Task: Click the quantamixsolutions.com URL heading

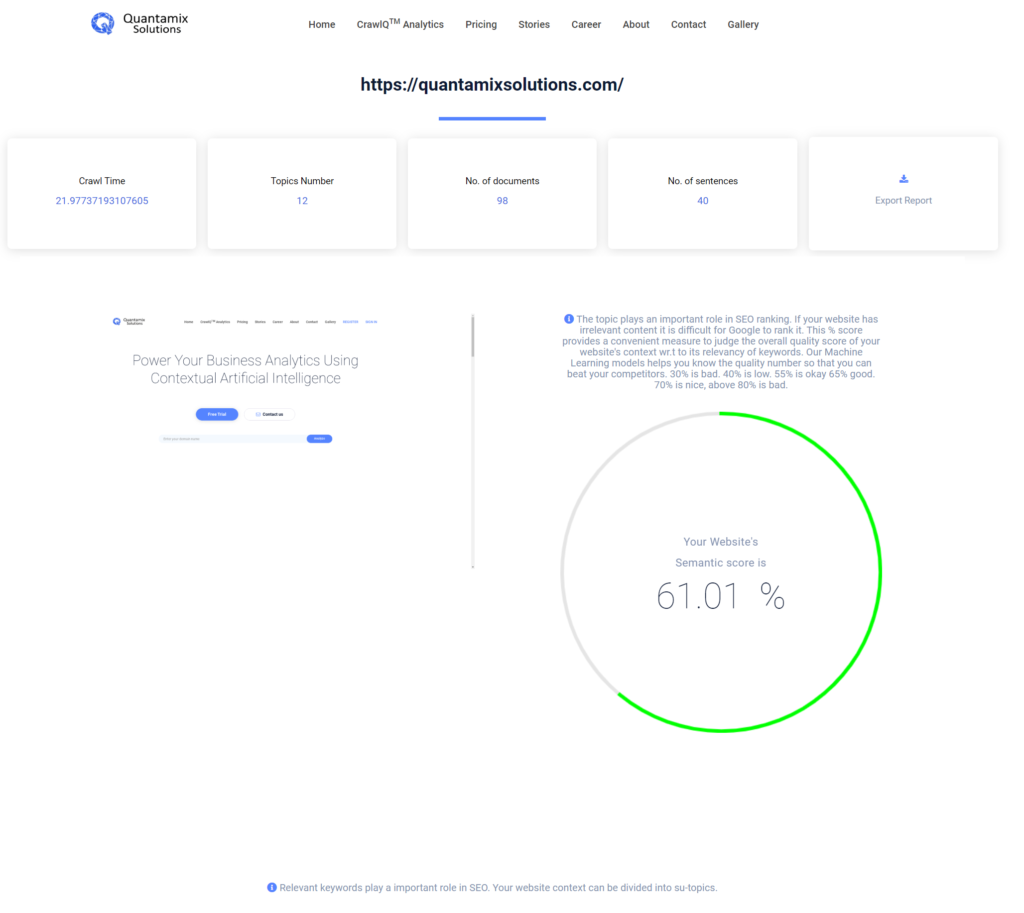Action: point(492,85)
